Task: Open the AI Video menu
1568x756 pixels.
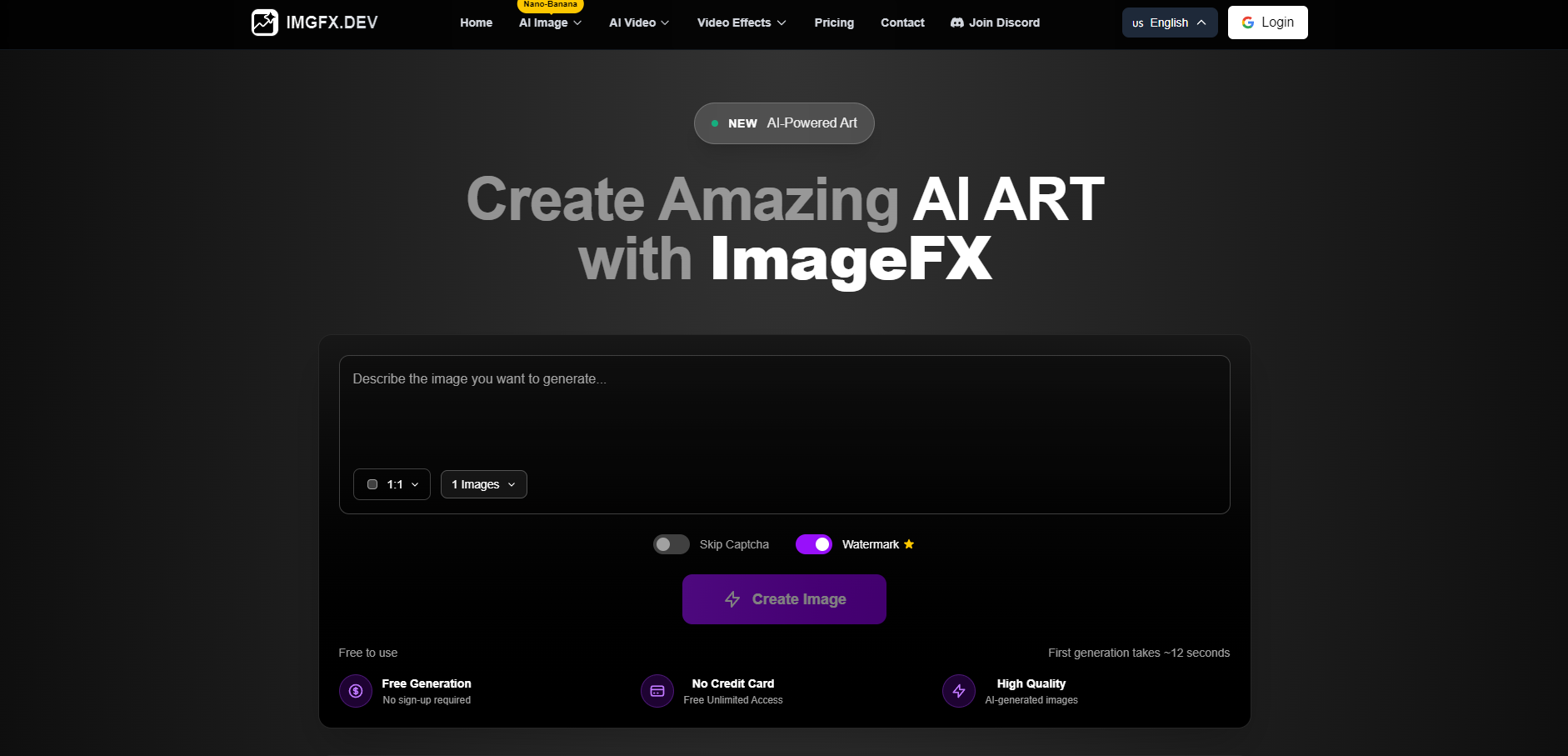Action: pyautogui.click(x=638, y=23)
